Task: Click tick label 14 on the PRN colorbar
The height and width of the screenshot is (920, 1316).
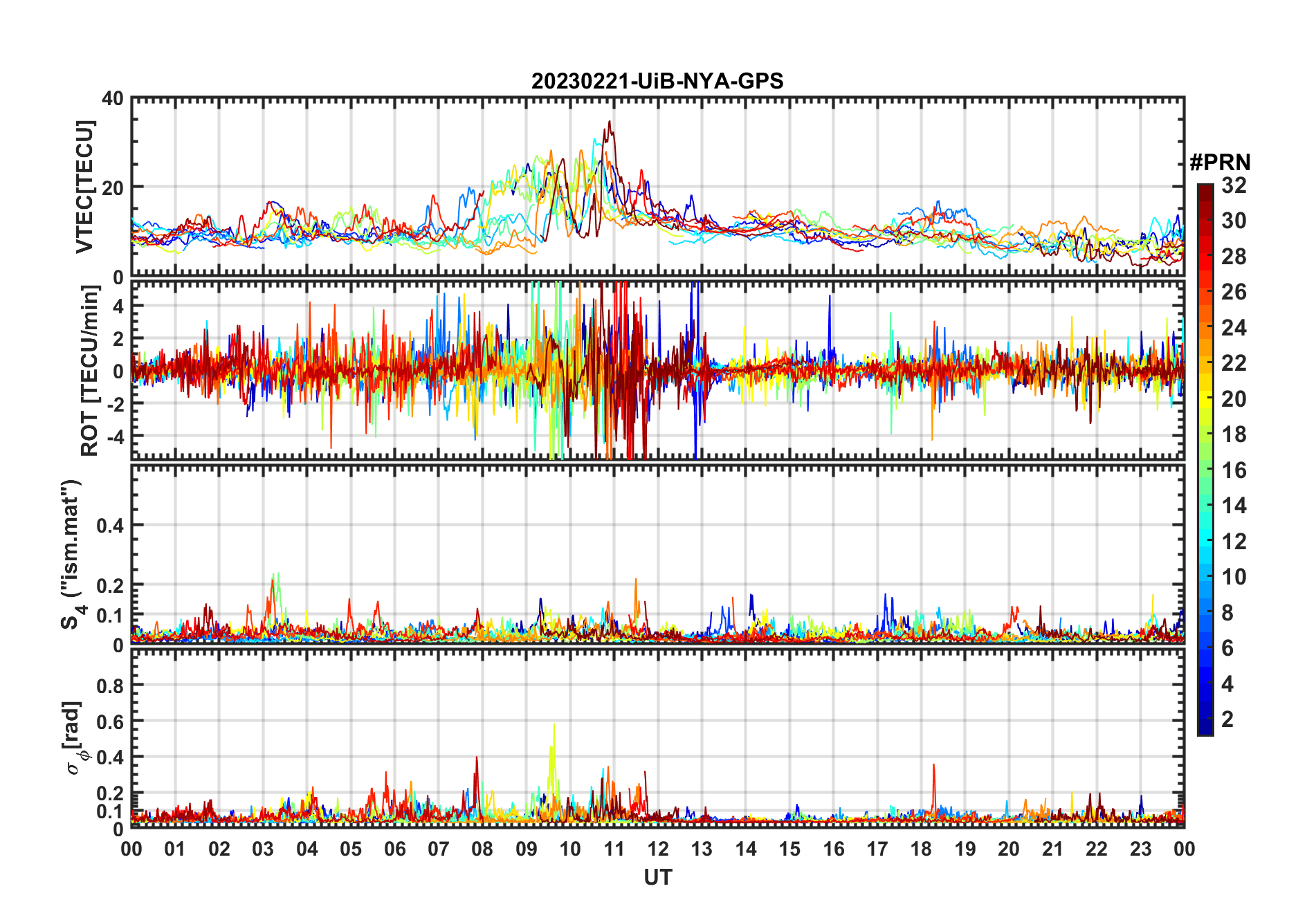Action: [1234, 506]
